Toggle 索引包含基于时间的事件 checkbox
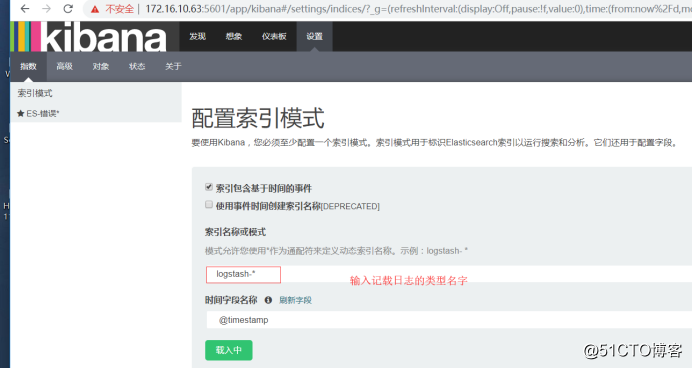The image size is (692, 369). click(209, 187)
